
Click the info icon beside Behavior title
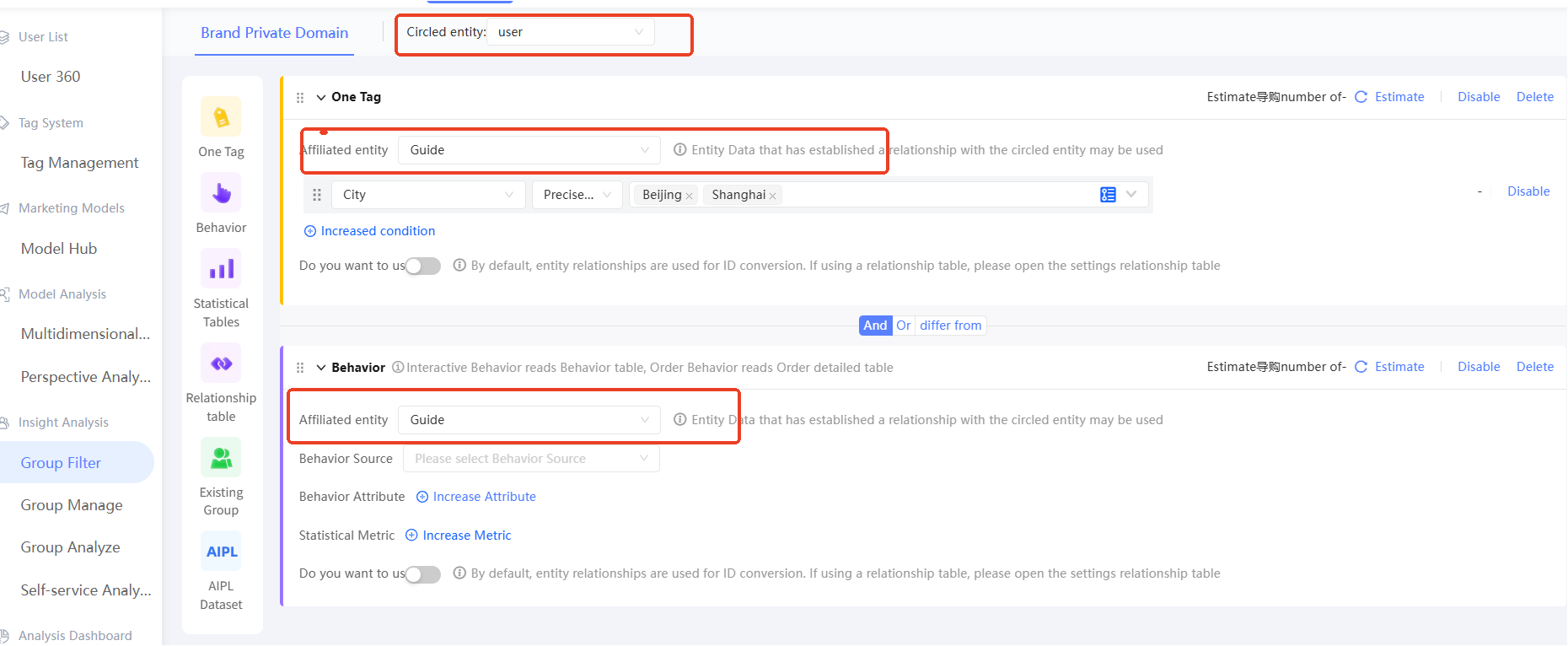pos(398,367)
